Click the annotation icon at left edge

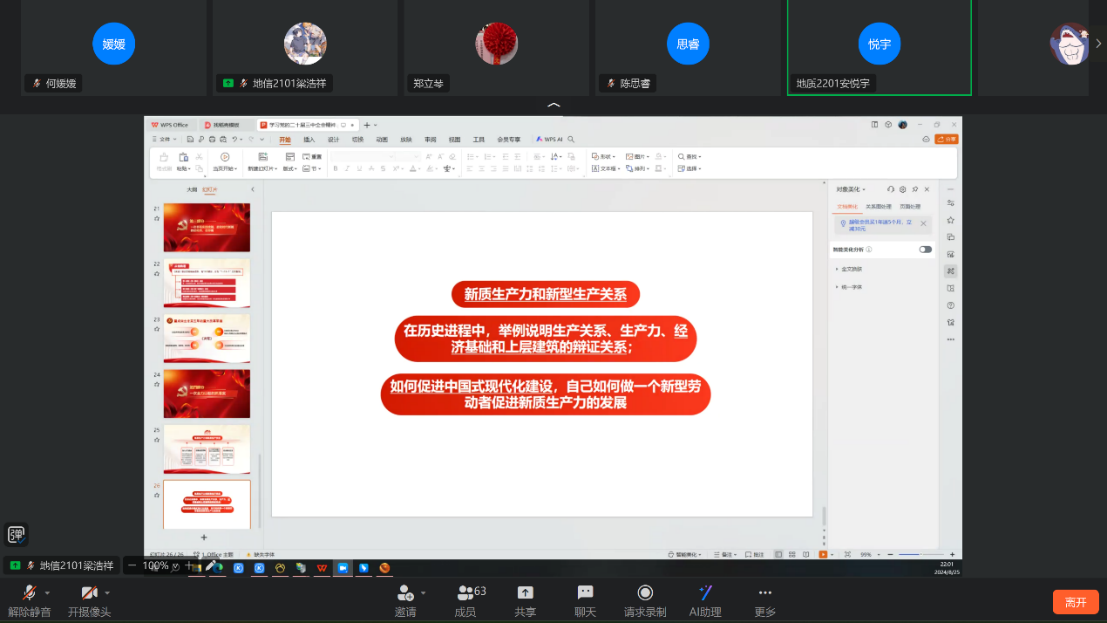(17, 534)
